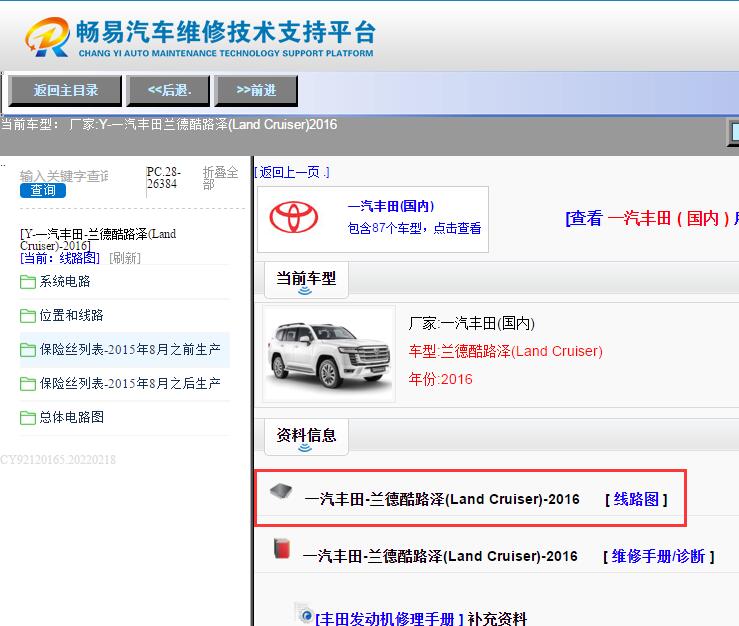Click the [当前: 线路图] link
Image resolution: width=739 pixels, height=626 pixels.
point(60,258)
